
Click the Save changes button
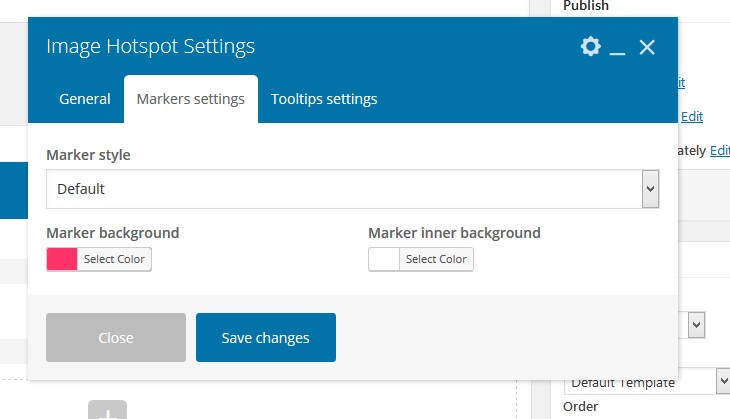pyautogui.click(x=266, y=337)
